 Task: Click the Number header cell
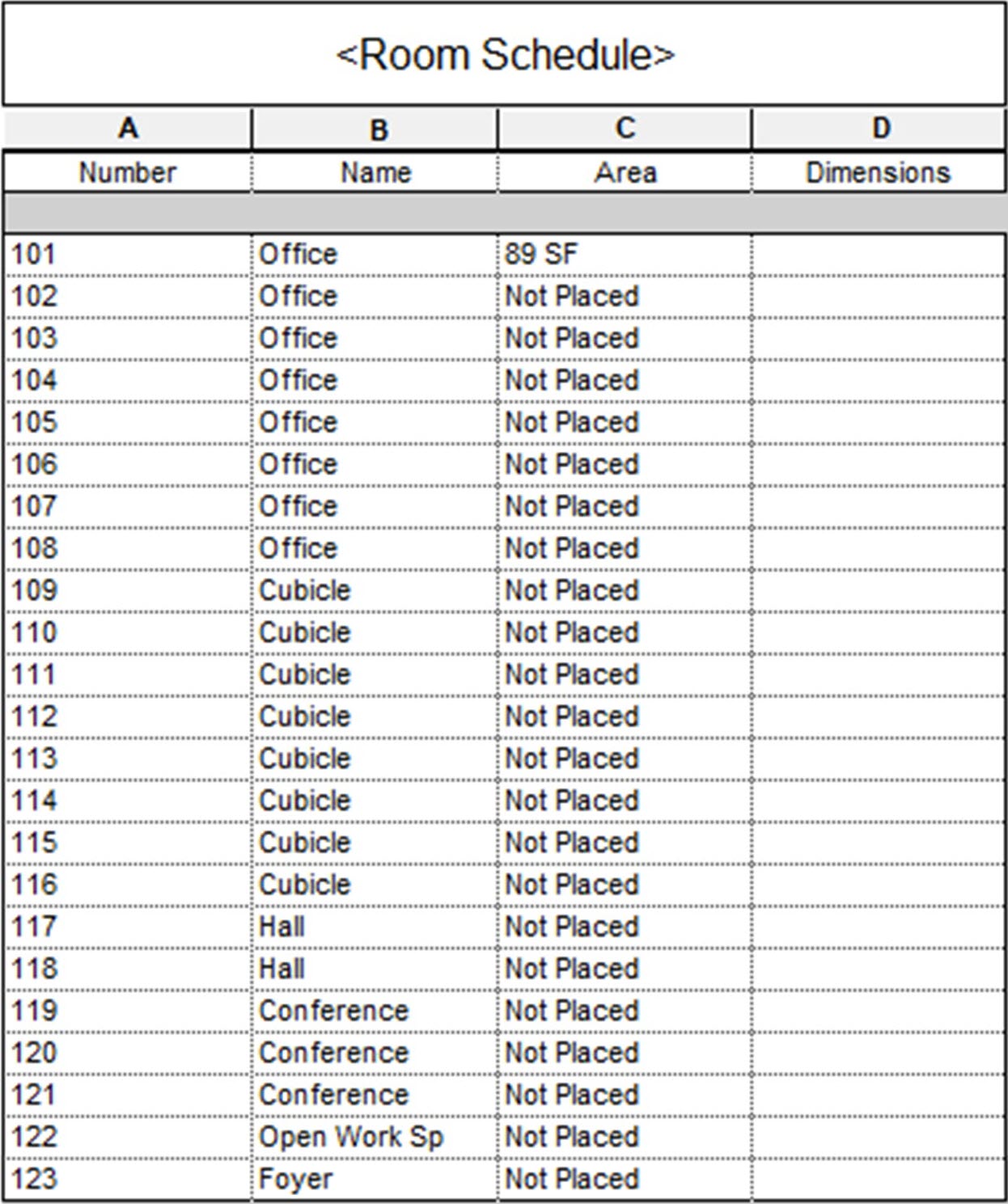[128, 172]
